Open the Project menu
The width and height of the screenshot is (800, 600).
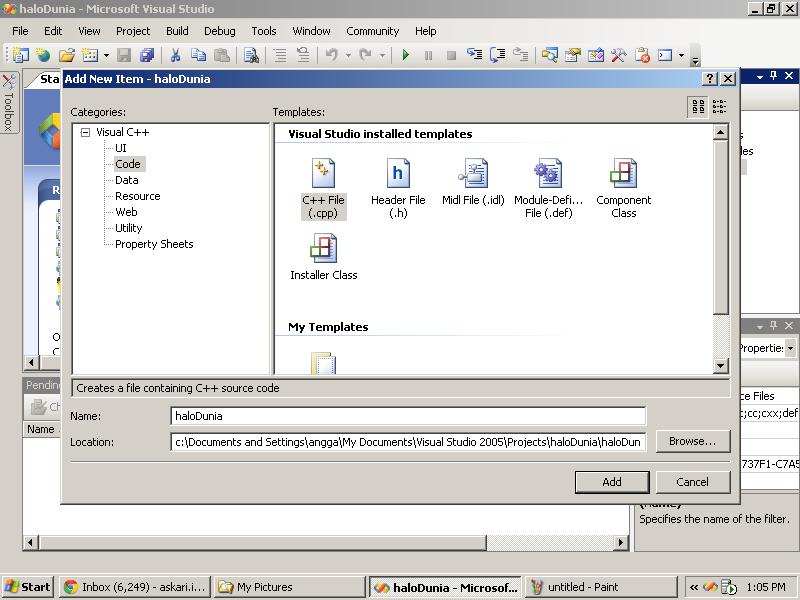[x=133, y=31]
